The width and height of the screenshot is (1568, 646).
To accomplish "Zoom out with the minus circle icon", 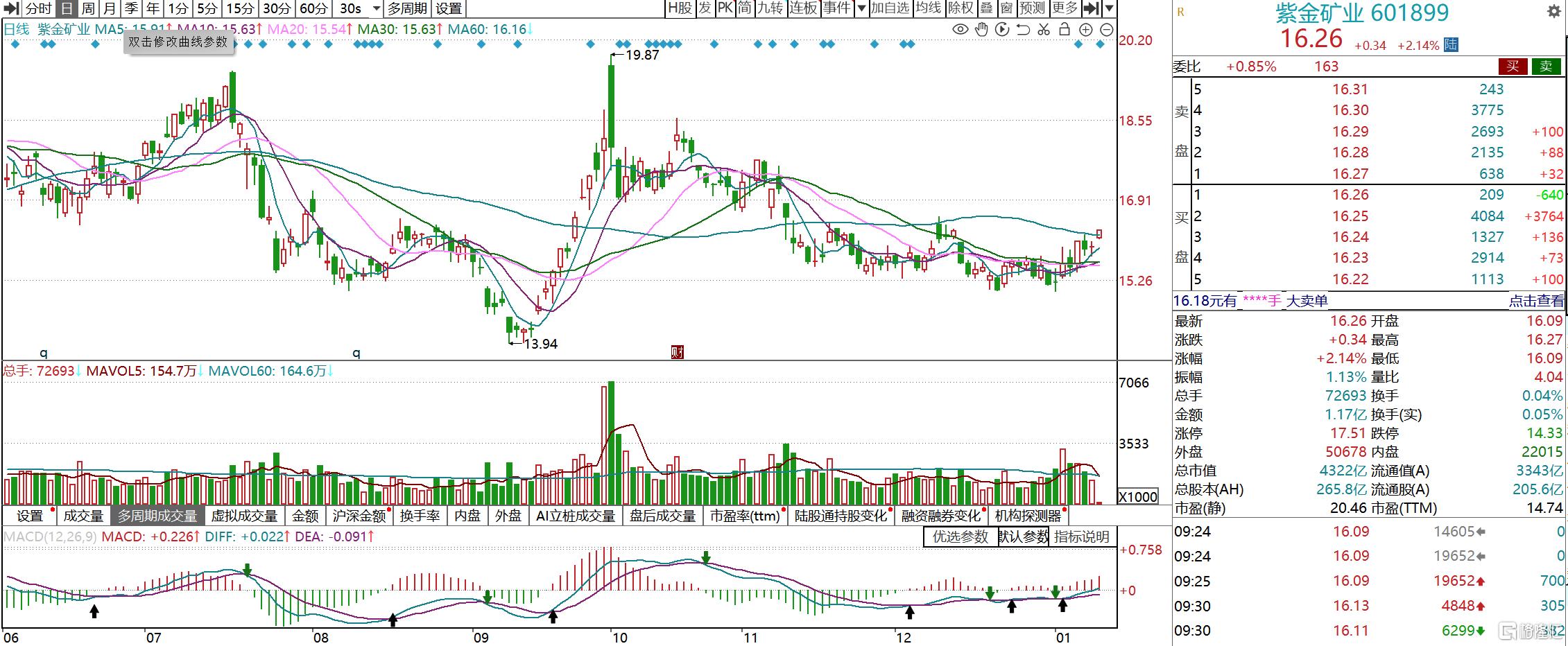I will pos(1107,29).
